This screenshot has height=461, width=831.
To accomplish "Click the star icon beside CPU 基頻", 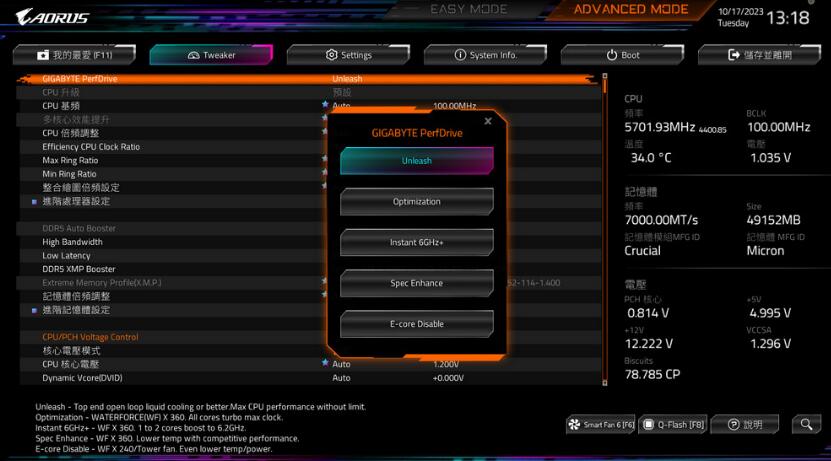I will [324, 105].
